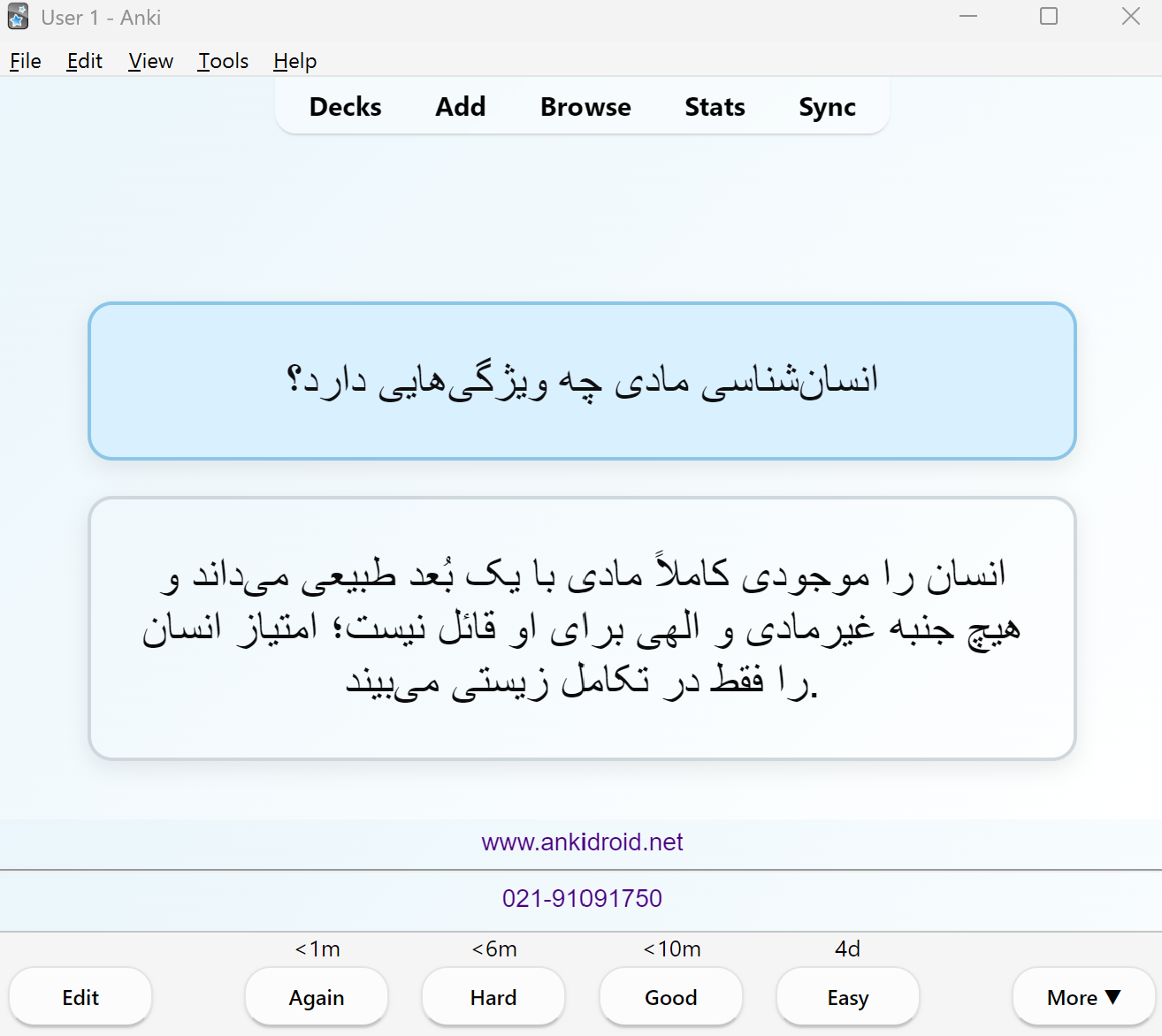Open the File menu
The height and width of the screenshot is (1036, 1162).
point(26,61)
